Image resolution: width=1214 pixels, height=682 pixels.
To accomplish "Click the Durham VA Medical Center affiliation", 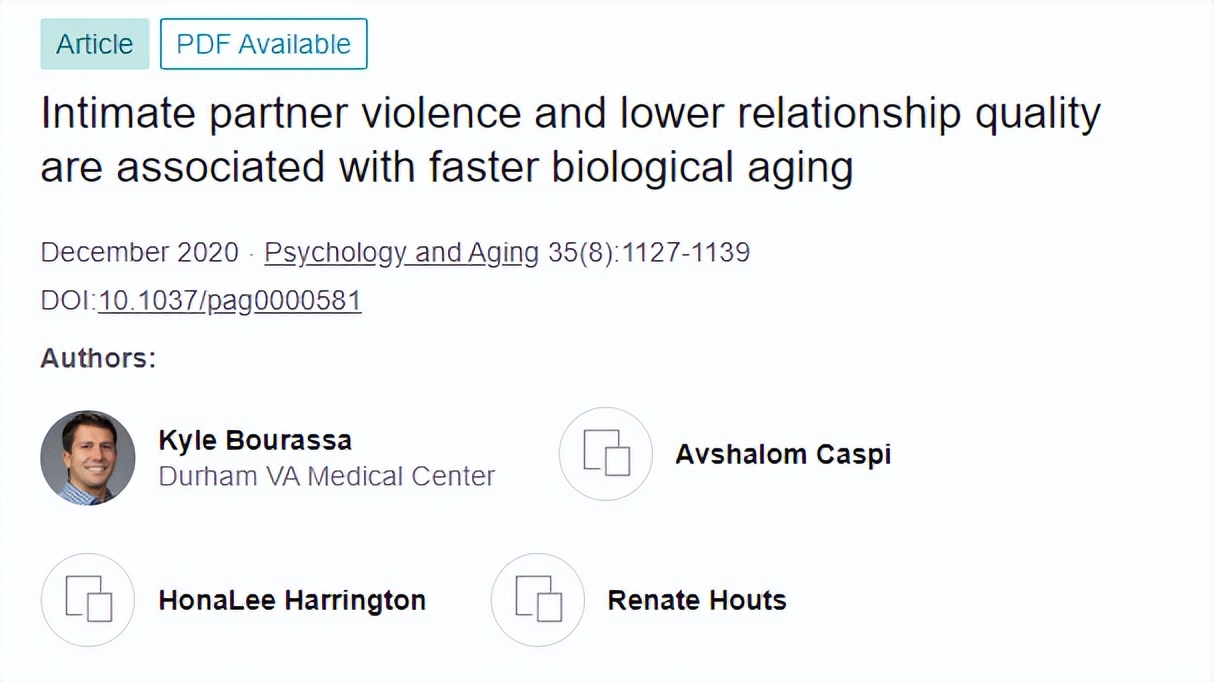I will click(x=326, y=476).
